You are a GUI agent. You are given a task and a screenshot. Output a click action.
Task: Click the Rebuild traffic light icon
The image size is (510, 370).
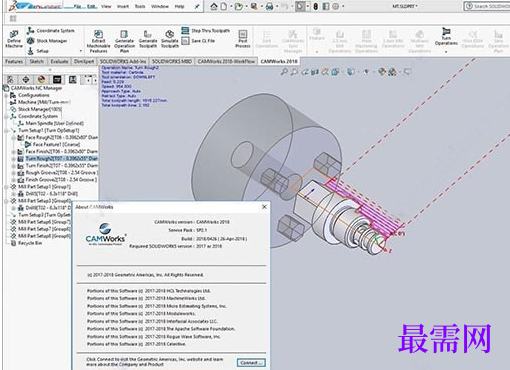315,6
